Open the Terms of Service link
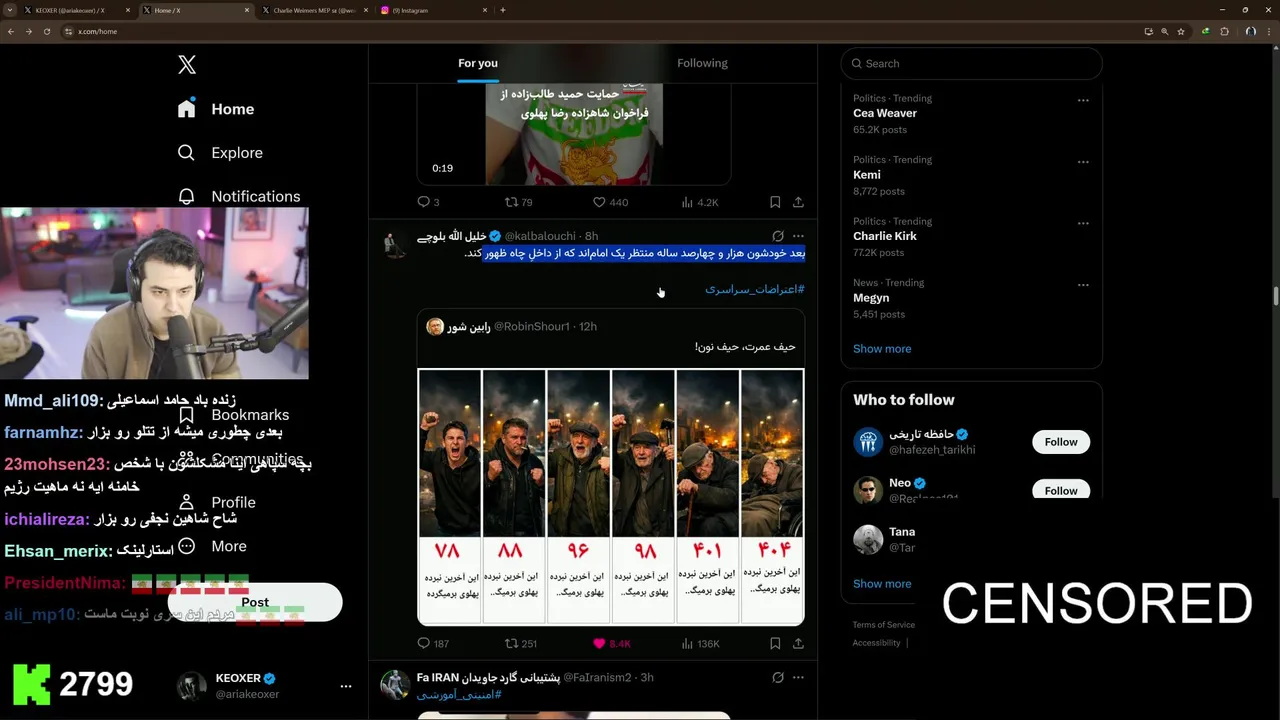Image resolution: width=1280 pixels, height=720 pixels. coord(883,625)
